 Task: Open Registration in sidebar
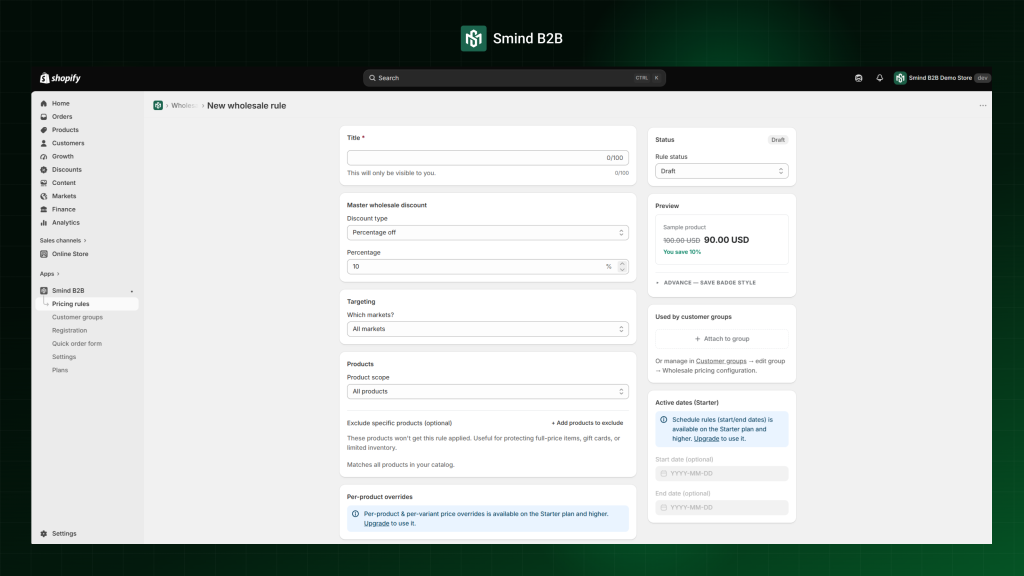point(69,330)
